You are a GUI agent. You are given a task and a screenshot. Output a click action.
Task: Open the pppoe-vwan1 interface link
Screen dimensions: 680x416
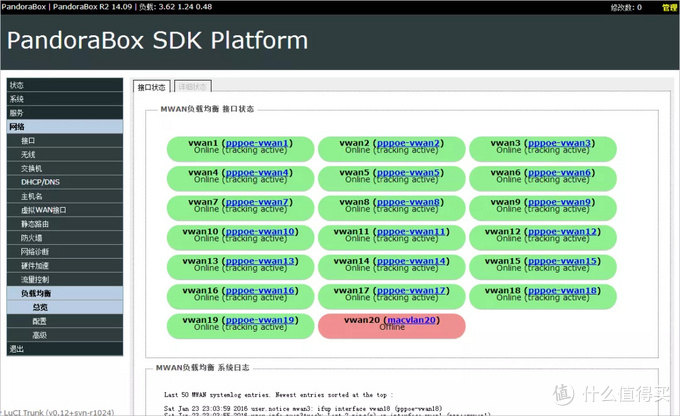coord(258,143)
